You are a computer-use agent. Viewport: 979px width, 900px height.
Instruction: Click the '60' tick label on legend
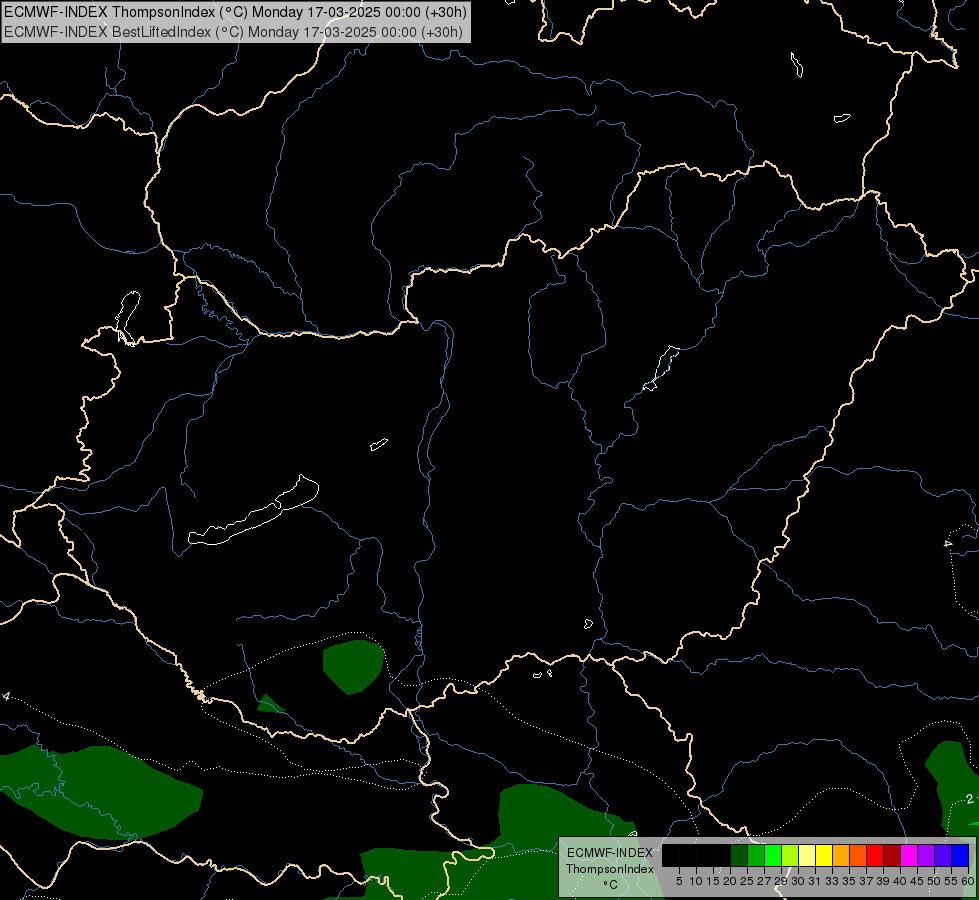click(968, 881)
